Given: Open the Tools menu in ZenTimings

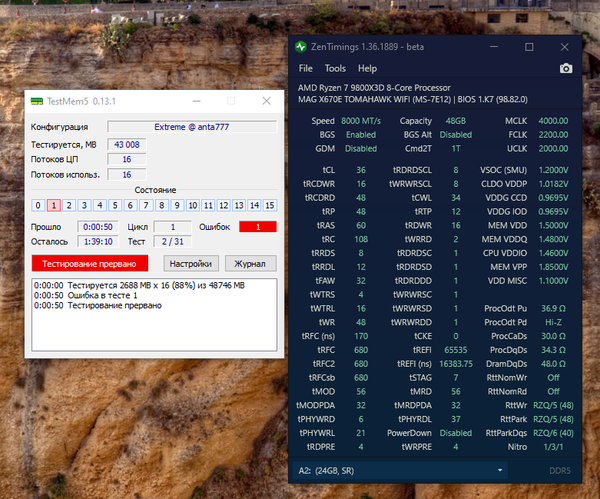Looking at the screenshot, I should pos(335,68).
